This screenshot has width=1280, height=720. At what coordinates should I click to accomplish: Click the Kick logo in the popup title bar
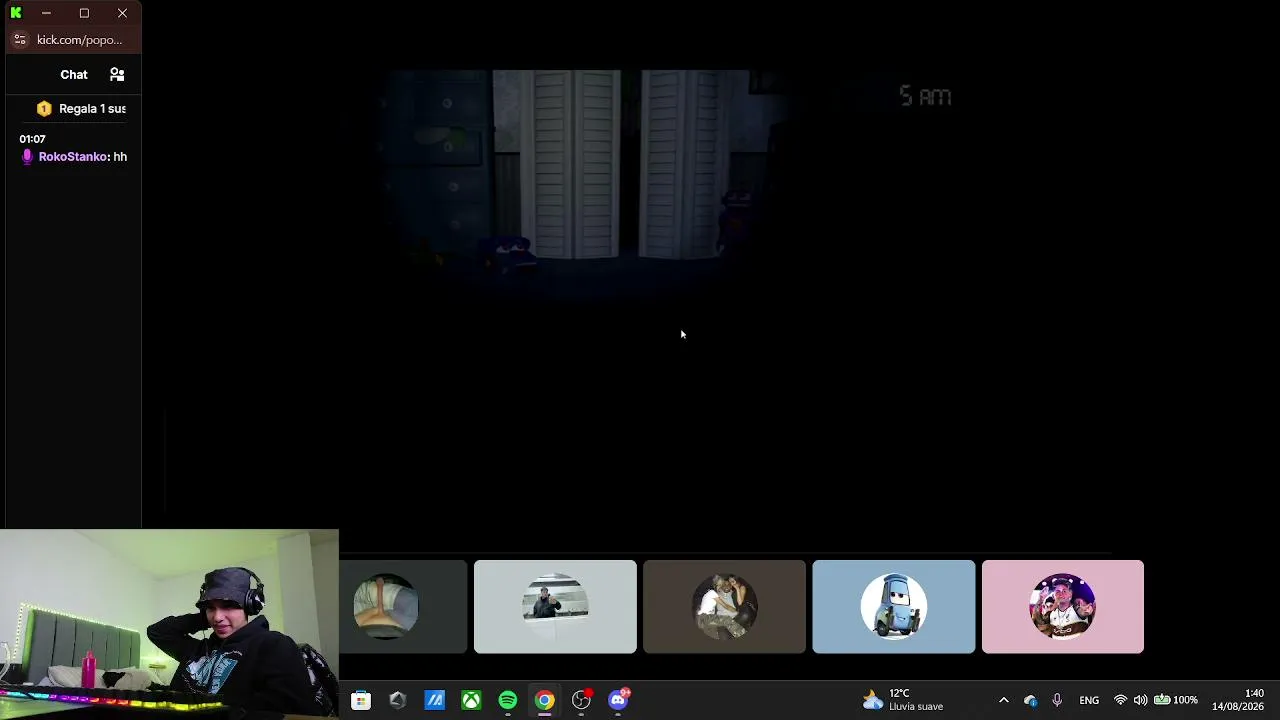[16, 13]
